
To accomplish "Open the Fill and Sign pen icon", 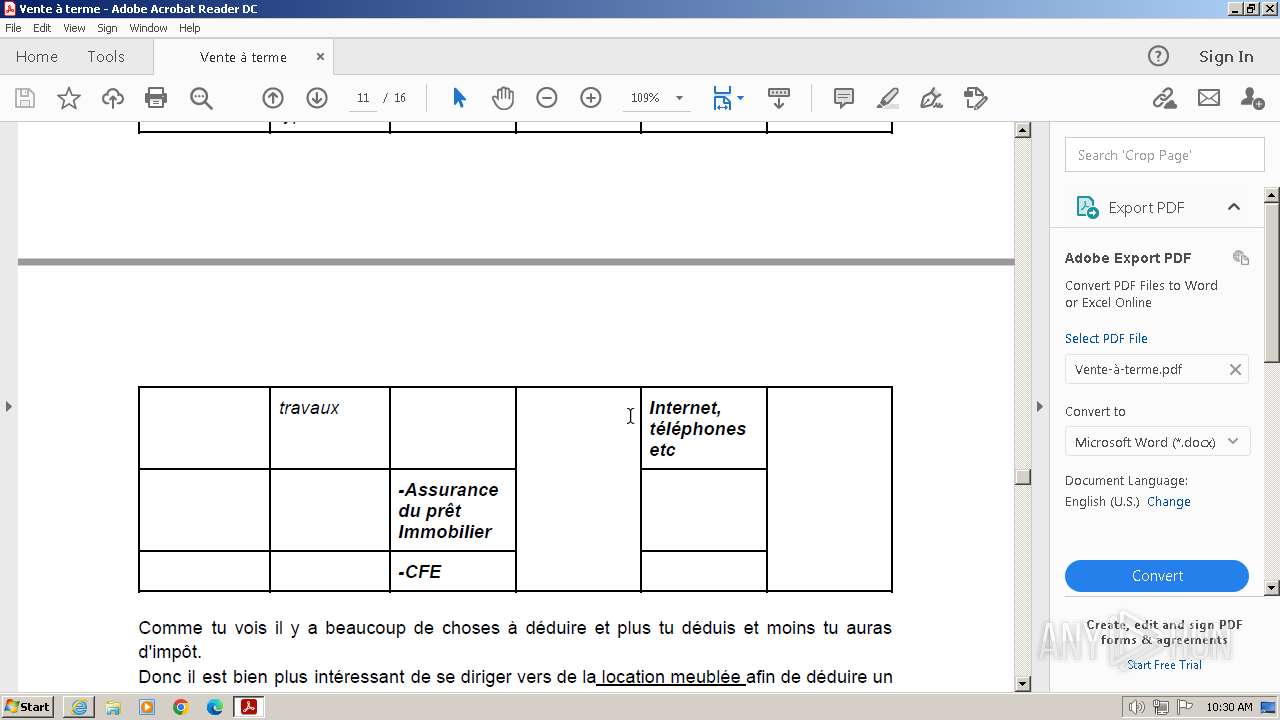I will point(931,98).
